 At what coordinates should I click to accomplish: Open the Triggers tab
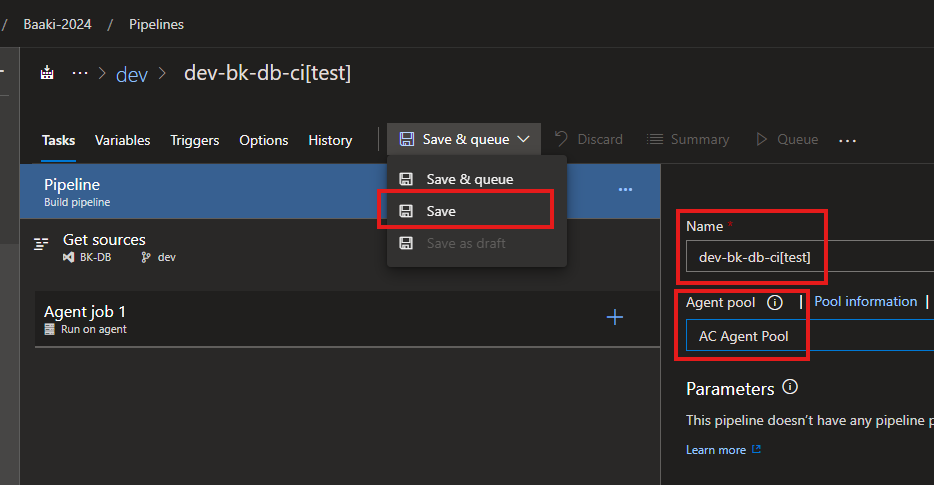pyautogui.click(x=195, y=140)
